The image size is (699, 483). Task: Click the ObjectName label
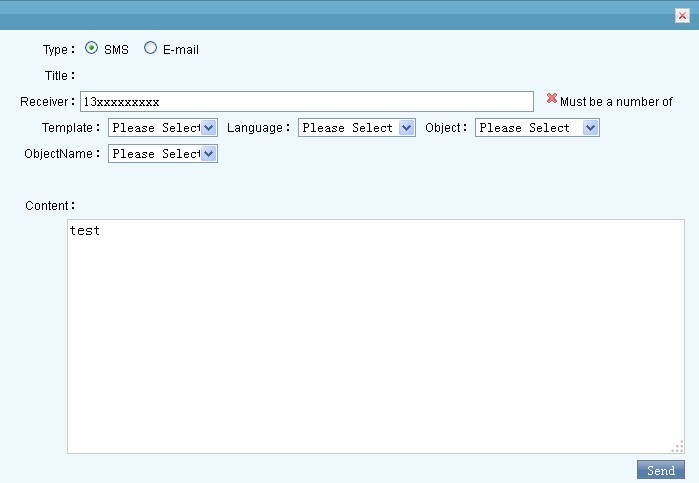tap(60, 154)
